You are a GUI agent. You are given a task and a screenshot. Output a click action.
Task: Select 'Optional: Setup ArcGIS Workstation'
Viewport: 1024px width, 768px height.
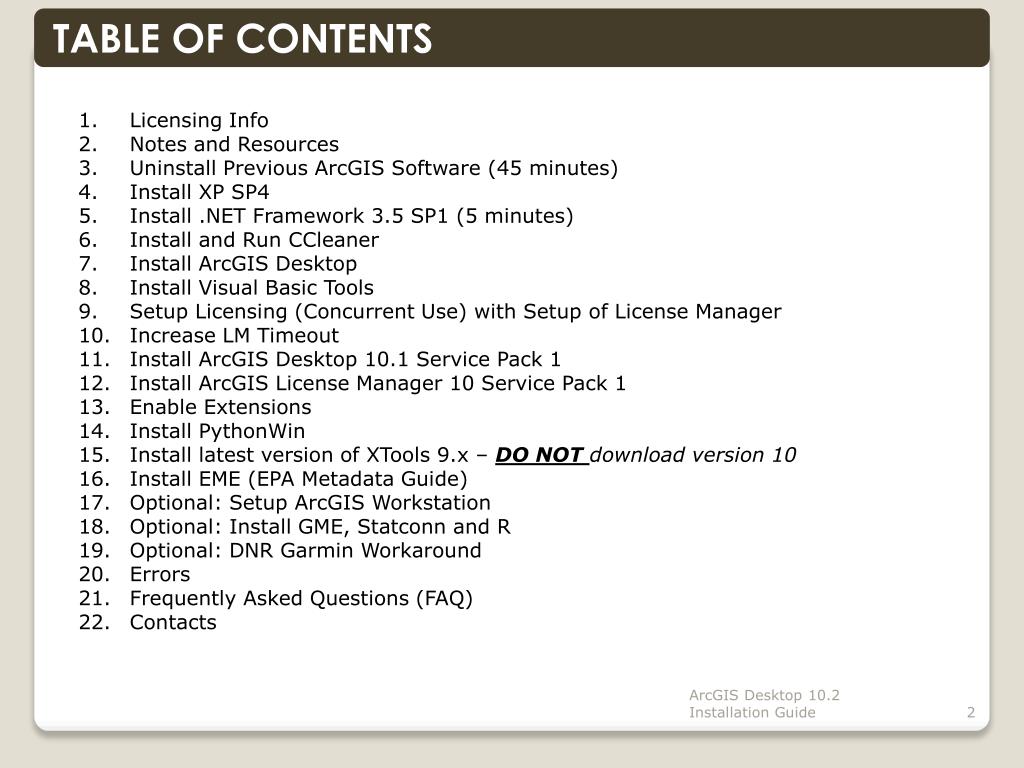(310, 503)
